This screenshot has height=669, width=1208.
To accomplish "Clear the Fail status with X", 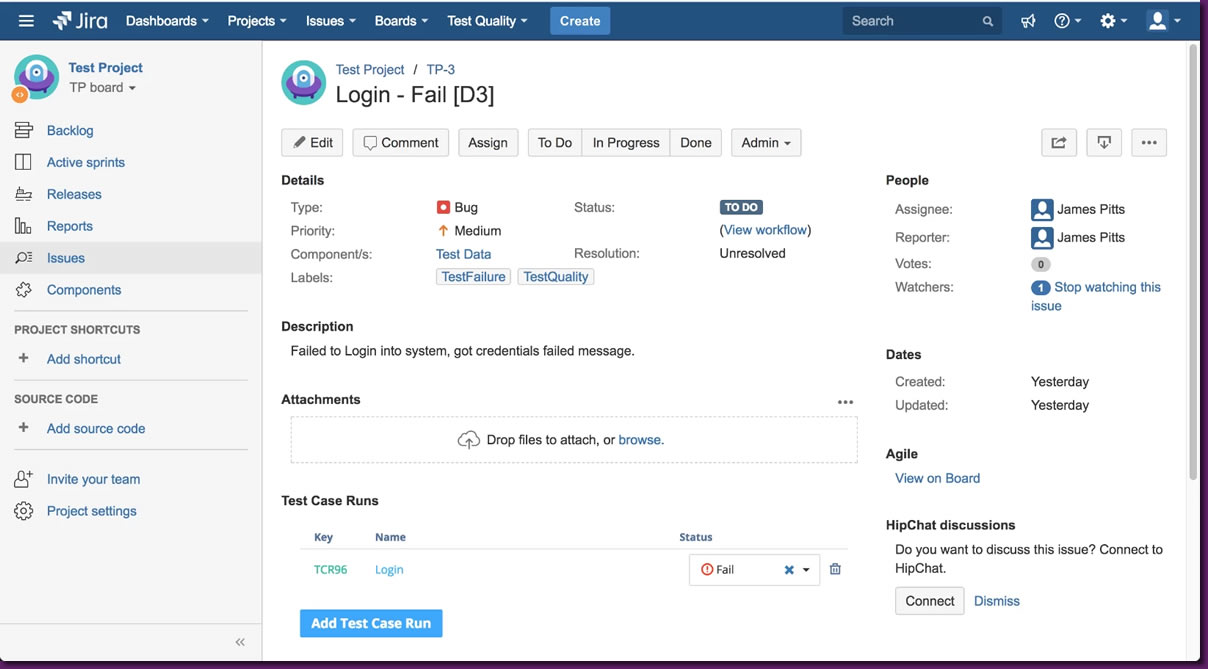I will 789,570.
